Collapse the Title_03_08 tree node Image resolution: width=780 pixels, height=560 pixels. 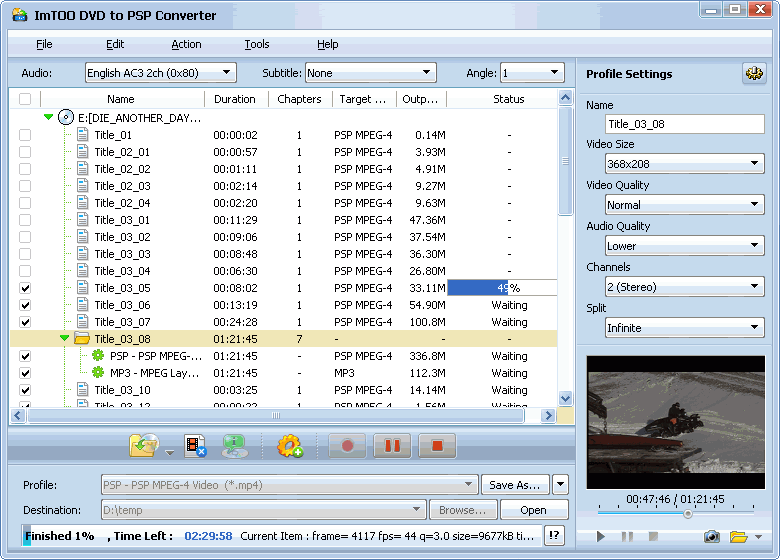64,339
